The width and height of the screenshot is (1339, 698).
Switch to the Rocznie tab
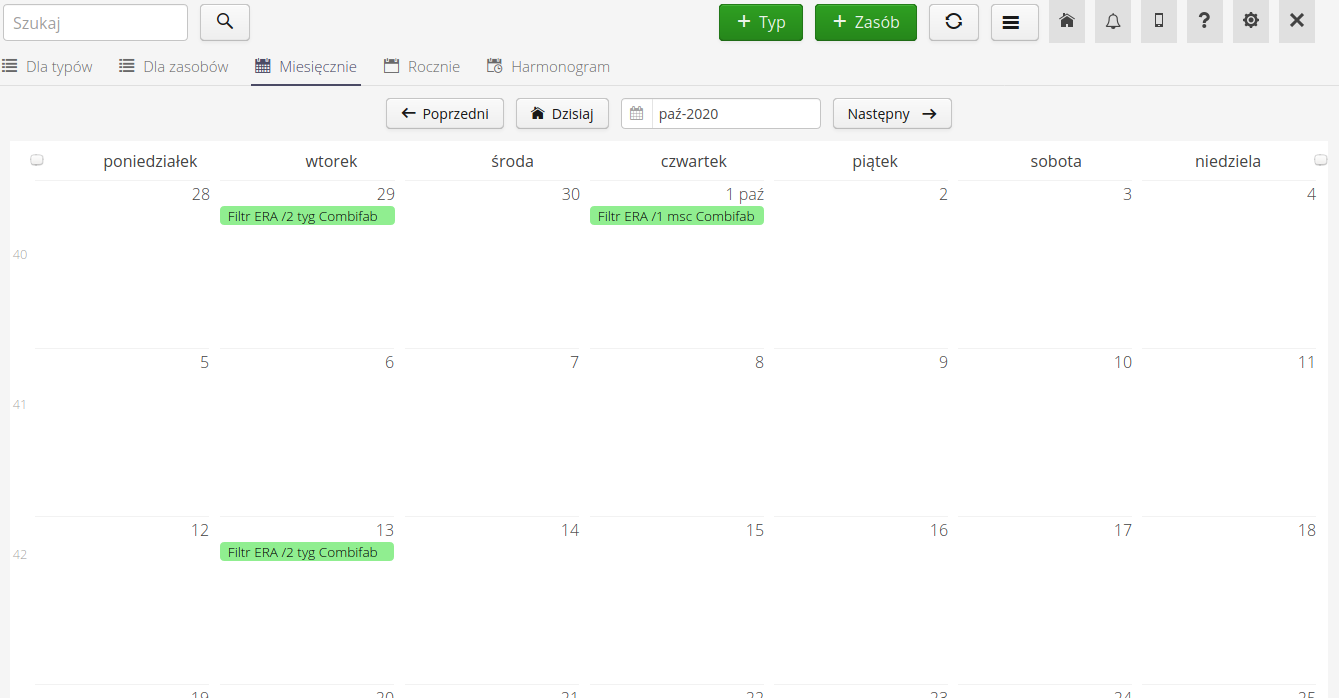tap(422, 66)
